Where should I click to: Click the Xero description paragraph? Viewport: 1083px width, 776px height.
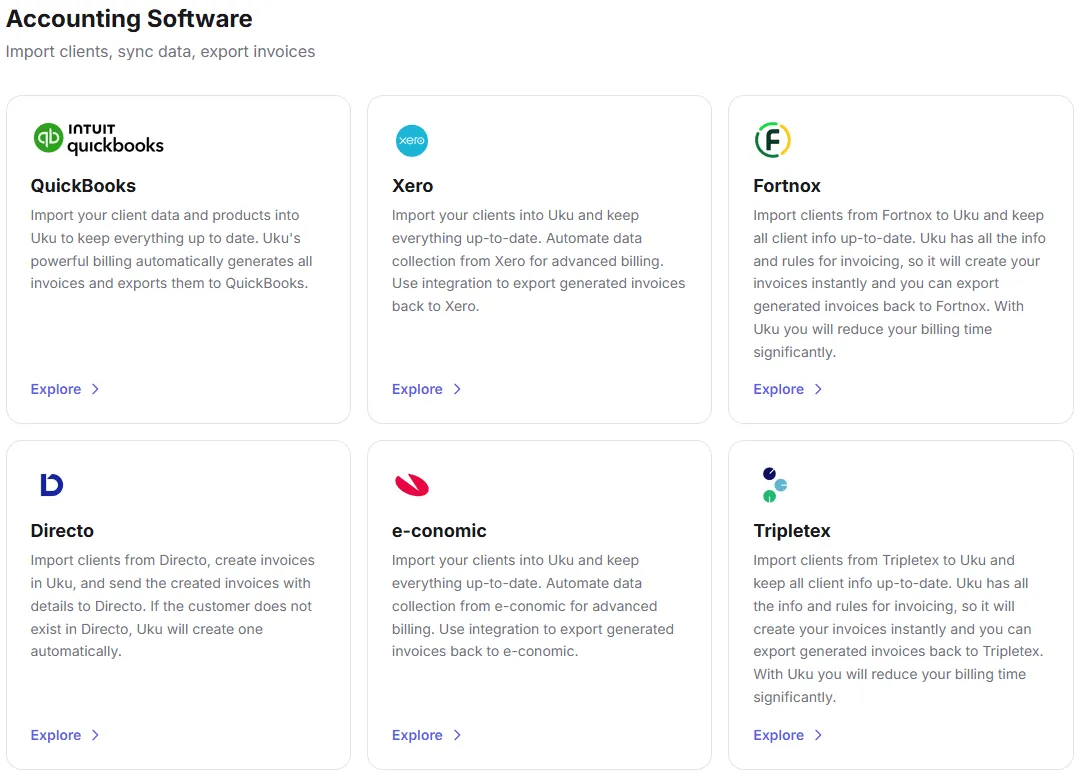539,261
